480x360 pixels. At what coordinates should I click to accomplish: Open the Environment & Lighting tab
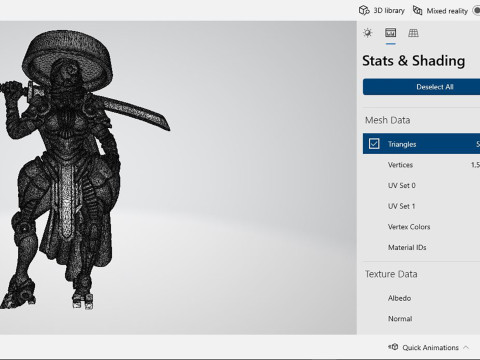(x=368, y=33)
